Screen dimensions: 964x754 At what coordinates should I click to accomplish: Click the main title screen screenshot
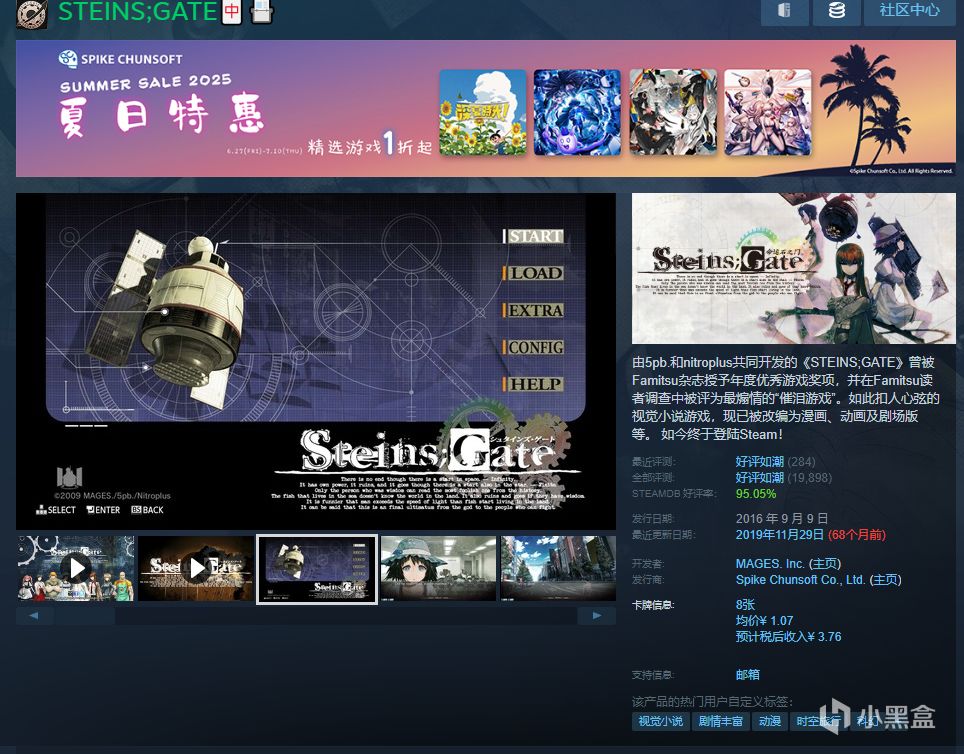click(x=316, y=361)
